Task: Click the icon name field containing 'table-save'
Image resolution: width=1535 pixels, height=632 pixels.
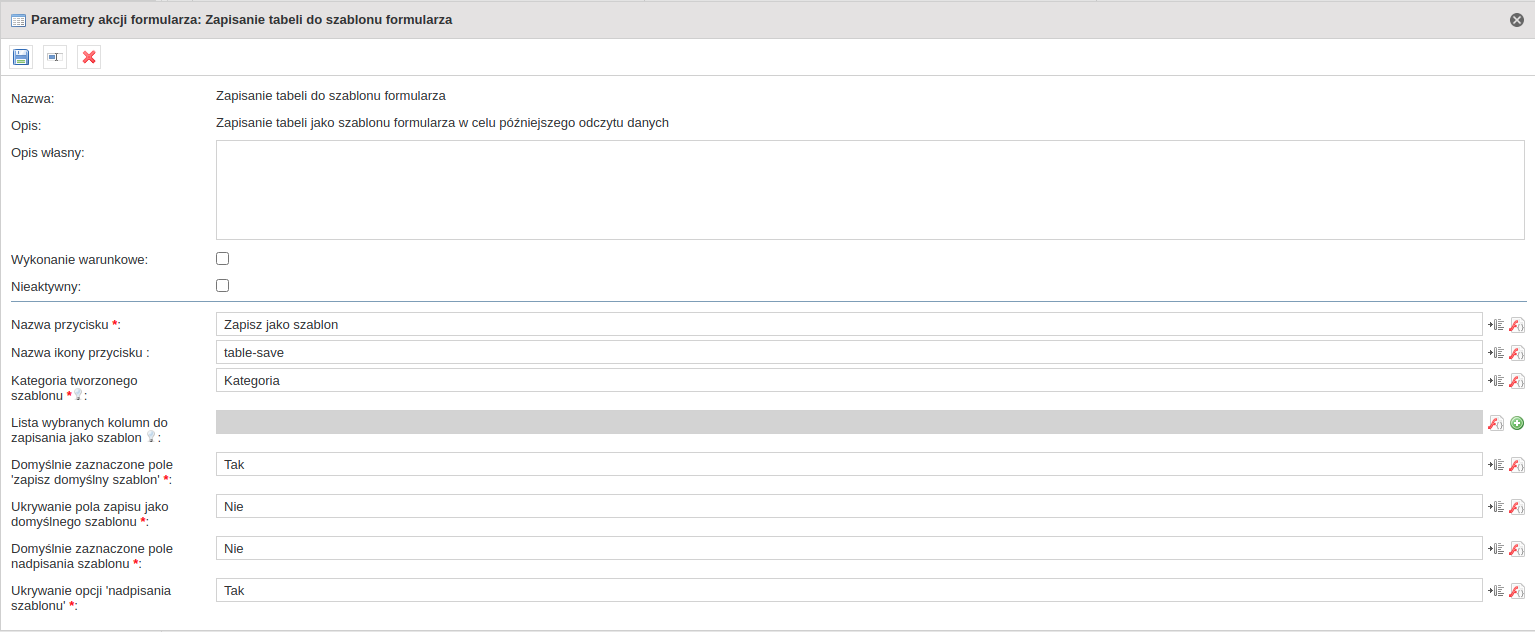Action: [x=848, y=352]
